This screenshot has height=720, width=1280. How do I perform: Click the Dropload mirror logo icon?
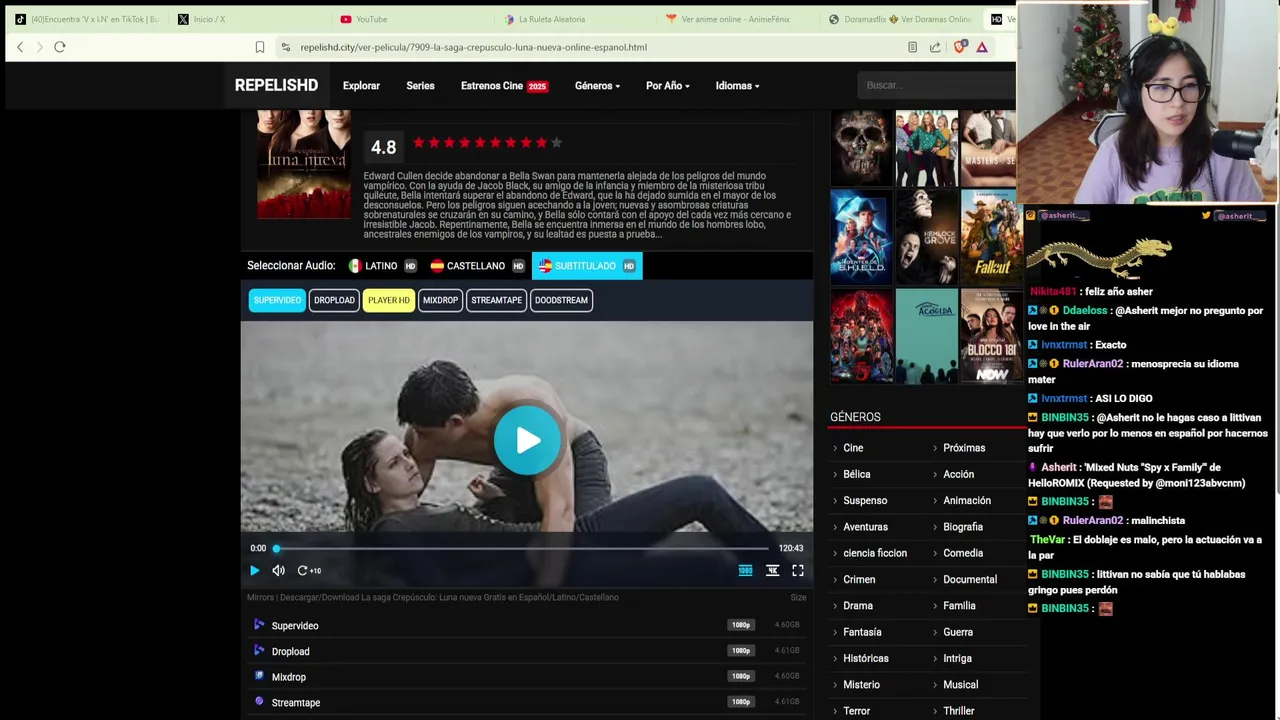tap(259, 651)
